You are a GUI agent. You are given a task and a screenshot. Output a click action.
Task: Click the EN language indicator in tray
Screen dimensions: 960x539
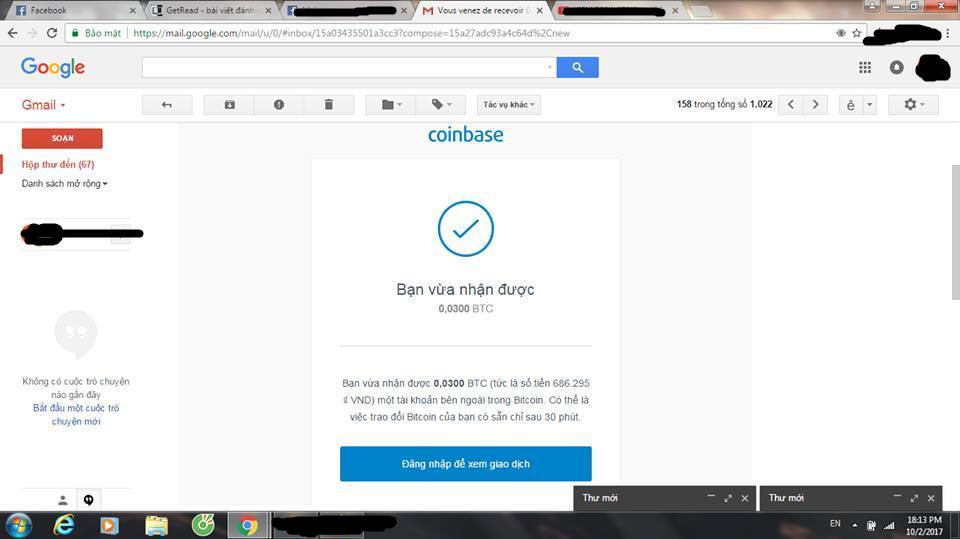835,524
